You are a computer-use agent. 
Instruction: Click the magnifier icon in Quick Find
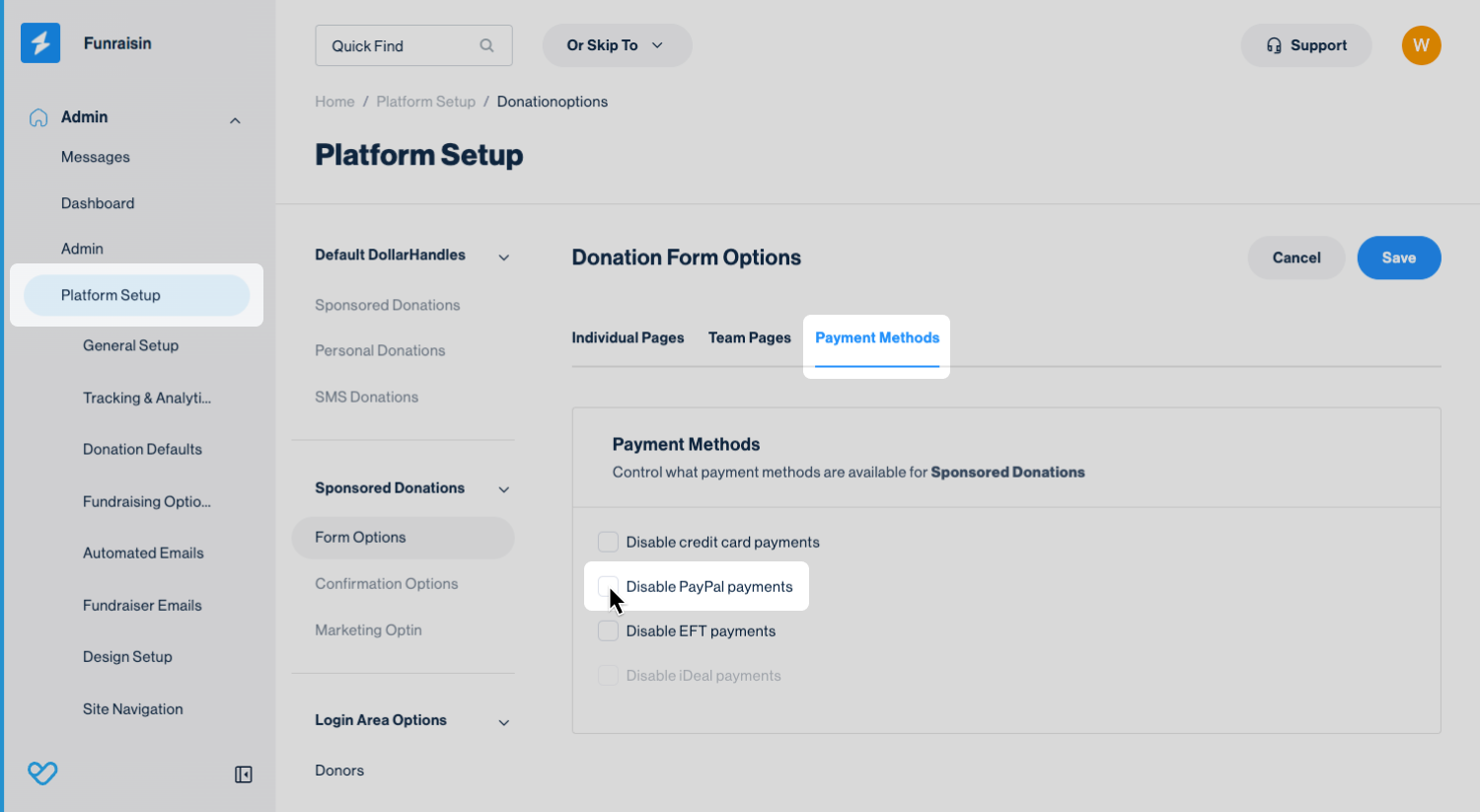(x=486, y=45)
